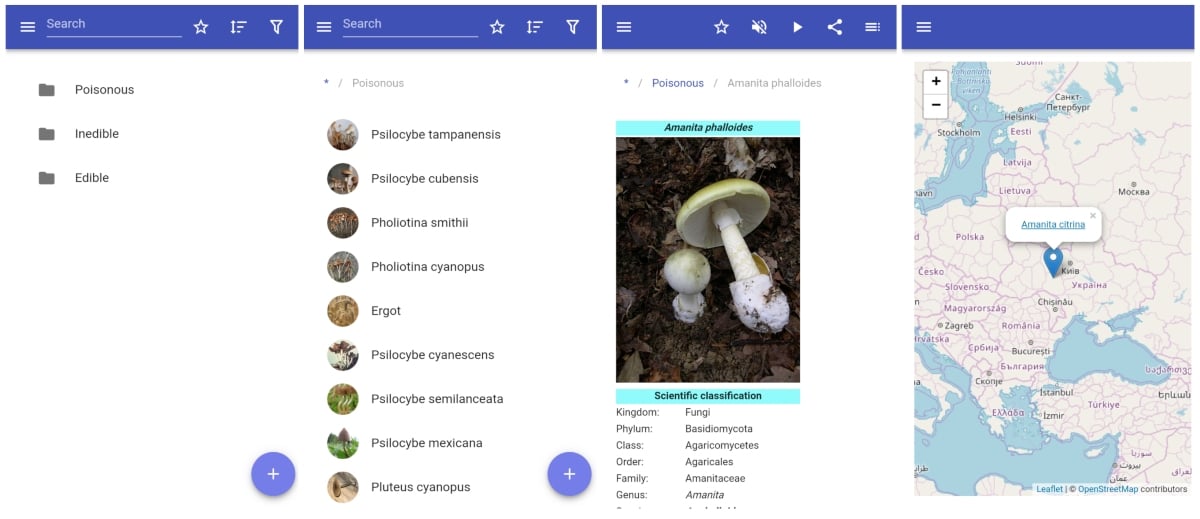Toggle the muted sound icon
Image resolution: width=1200 pixels, height=519 pixels.
(759, 27)
